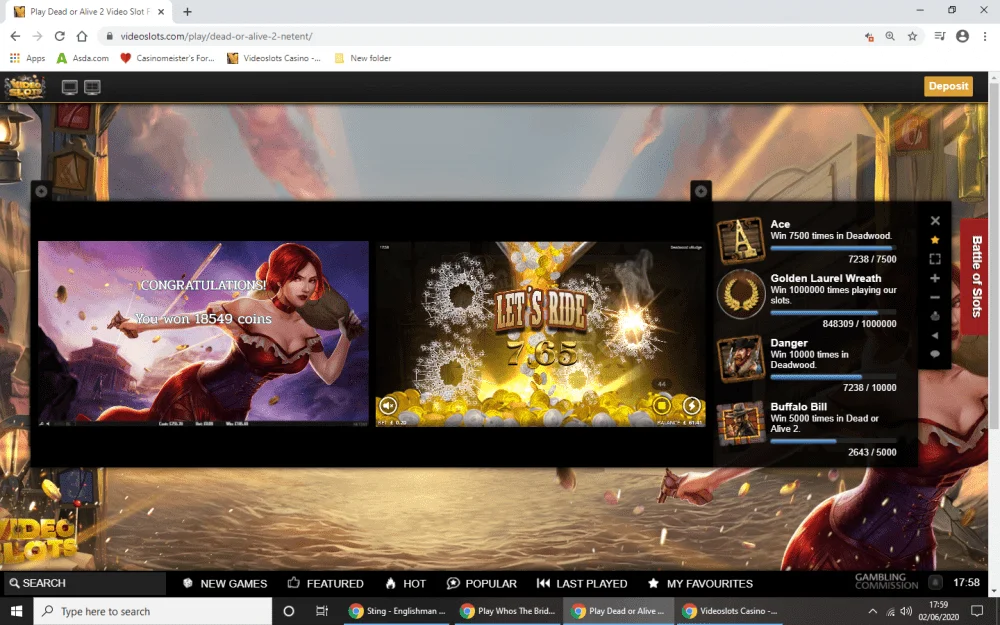The width and height of the screenshot is (1000, 625).
Task: Open chat speech bubble icon
Action: [935, 354]
